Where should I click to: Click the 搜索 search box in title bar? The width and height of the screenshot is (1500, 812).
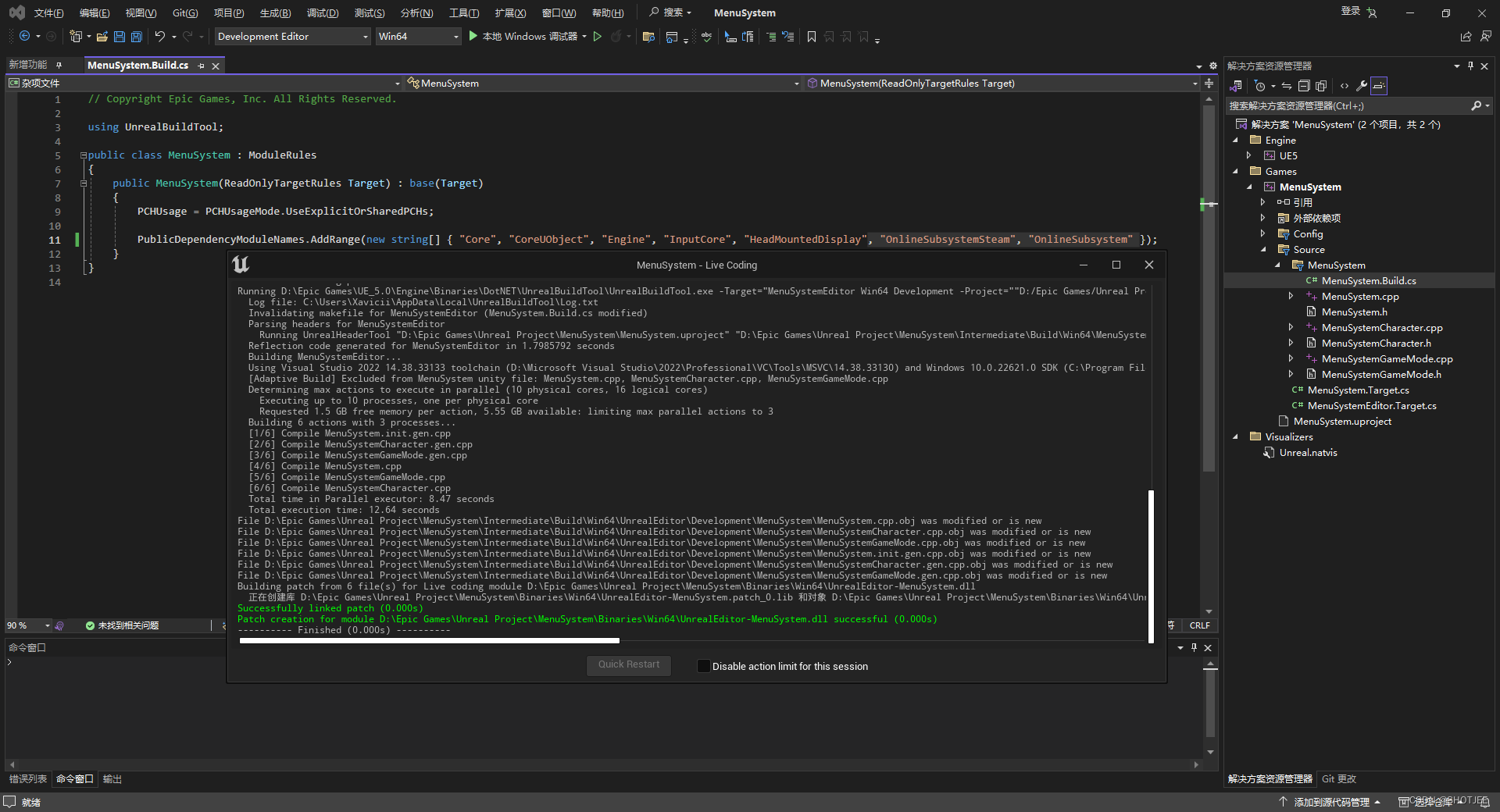pos(670,12)
